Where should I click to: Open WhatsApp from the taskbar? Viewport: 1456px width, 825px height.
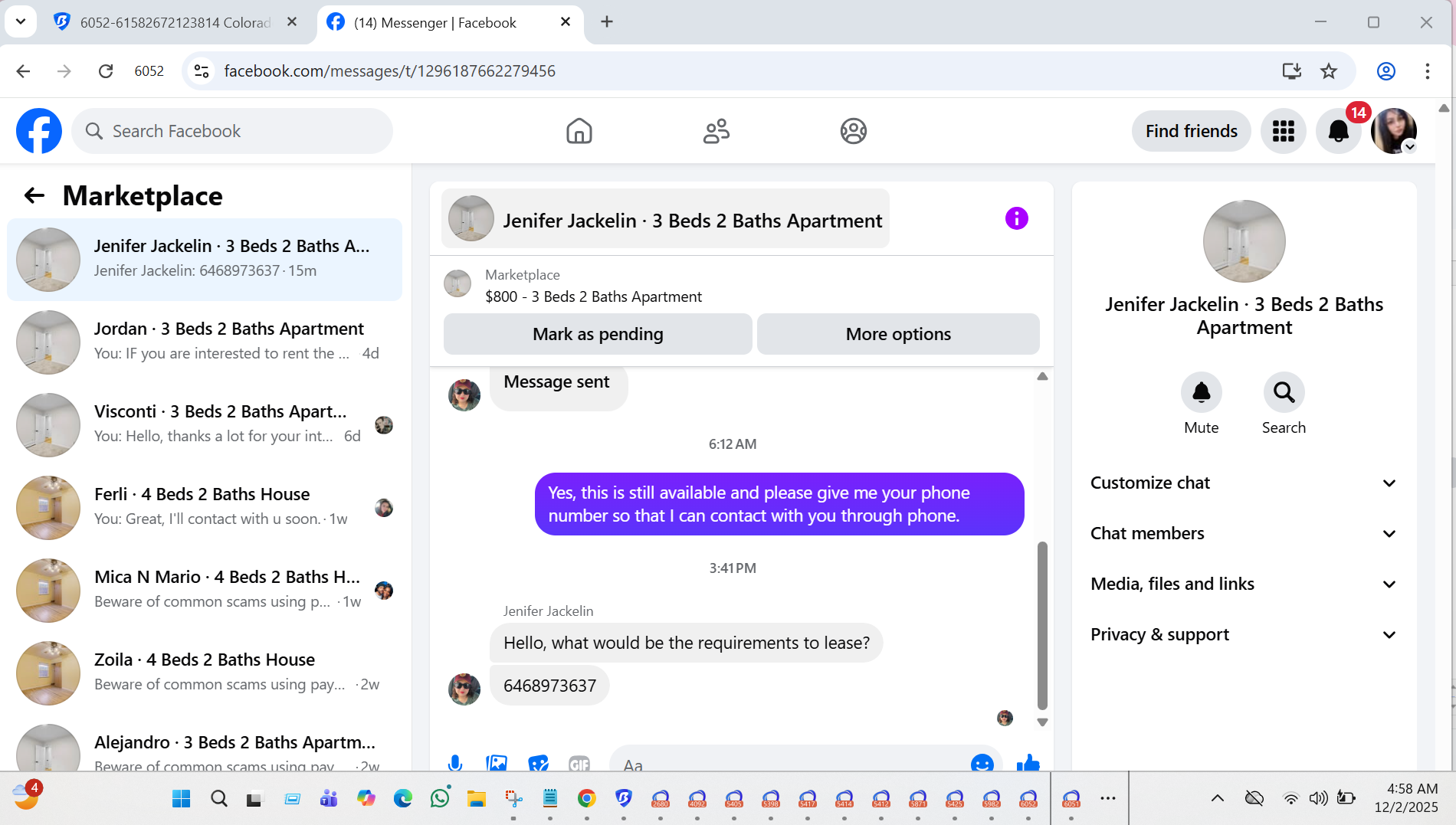click(440, 799)
